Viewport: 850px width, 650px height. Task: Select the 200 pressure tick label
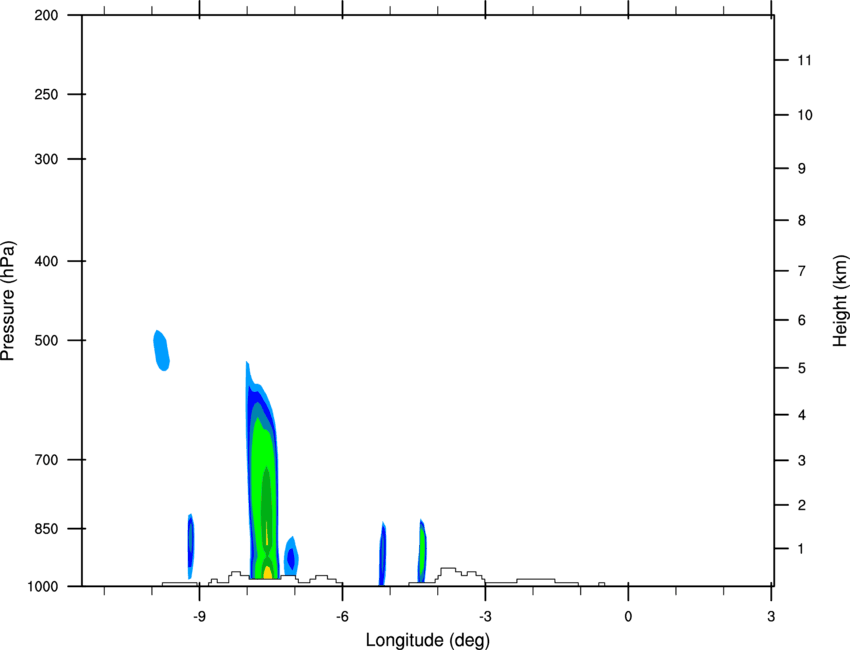tap(46, 15)
